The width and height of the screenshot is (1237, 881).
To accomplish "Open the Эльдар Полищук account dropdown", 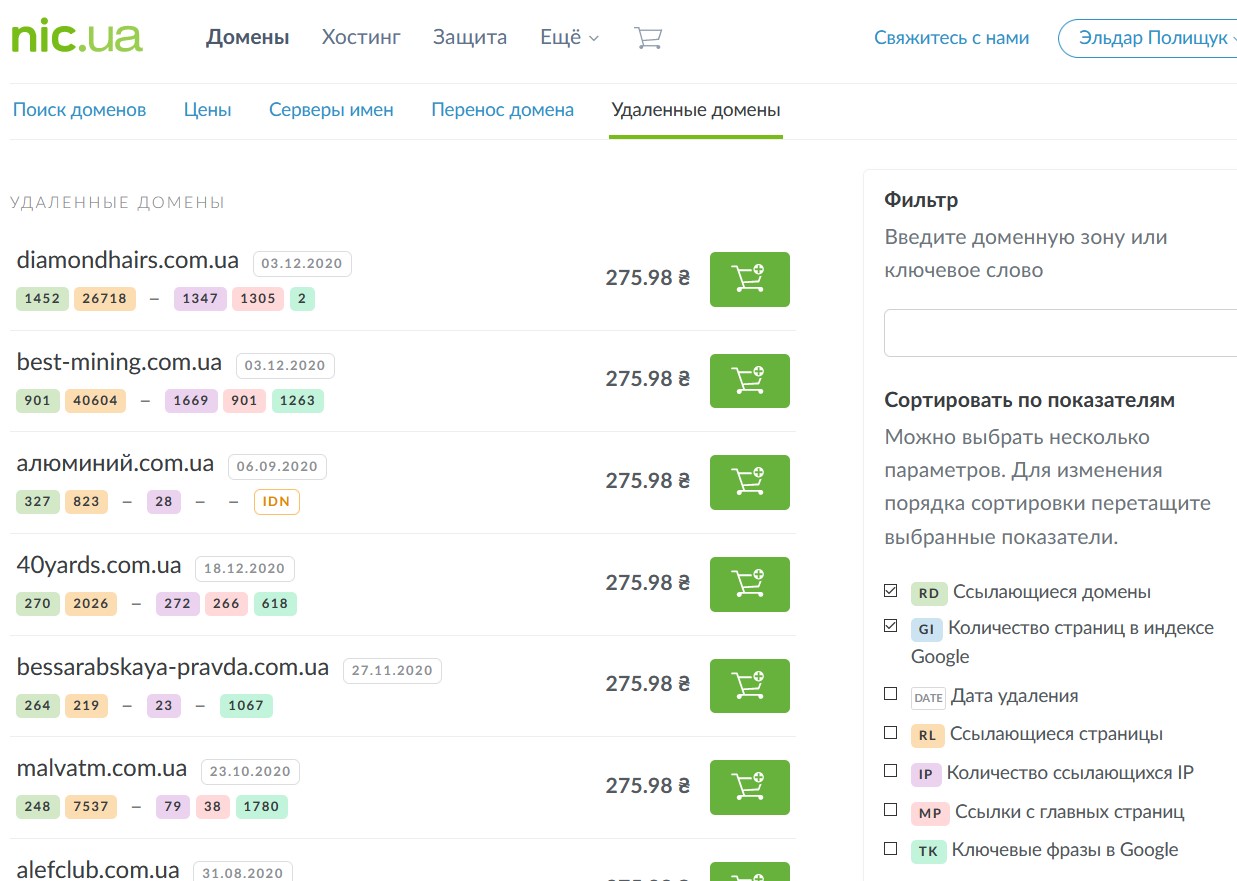I will tap(1150, 38).
